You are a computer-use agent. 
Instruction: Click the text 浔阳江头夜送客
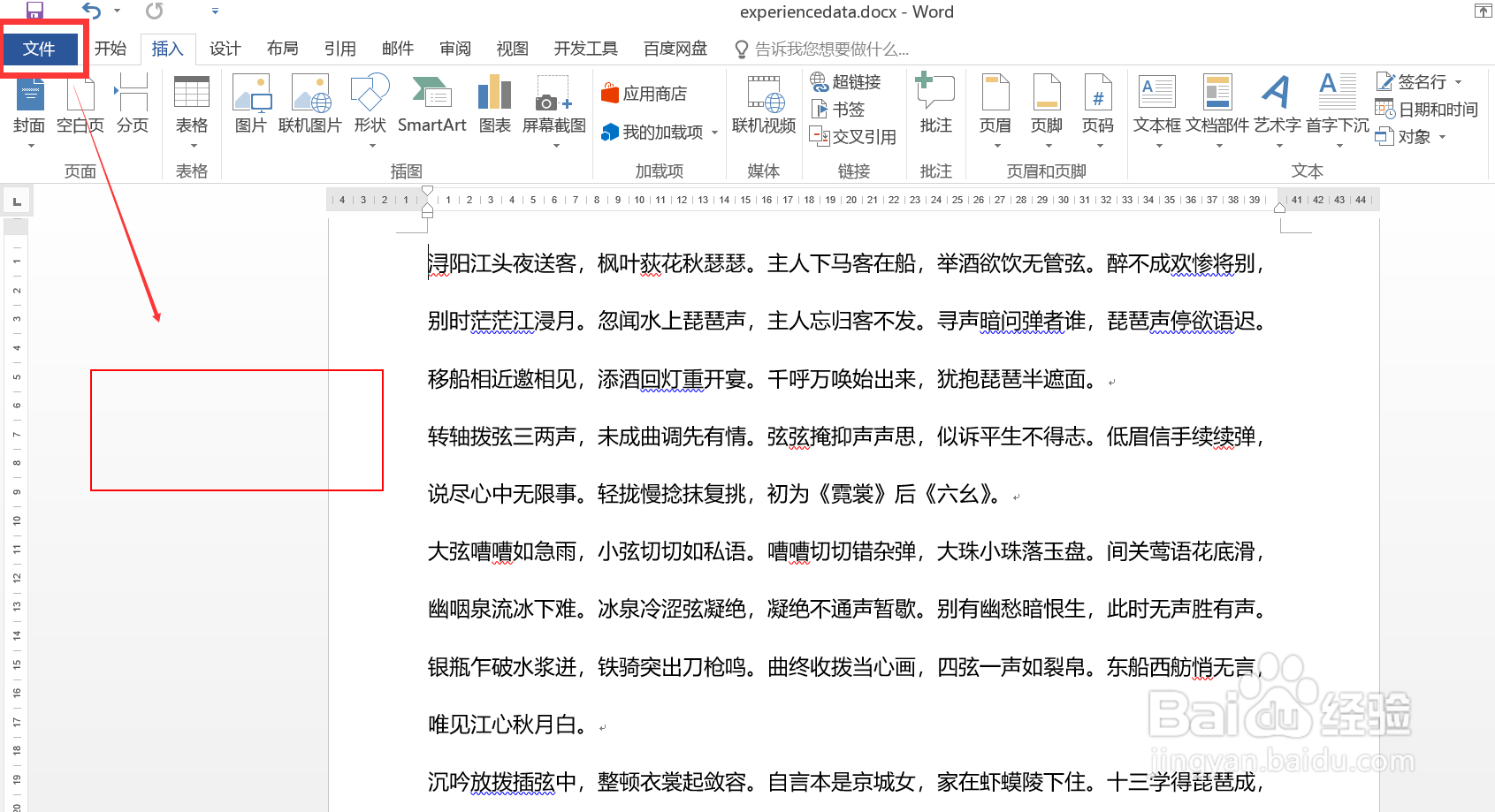pos(501,263)
